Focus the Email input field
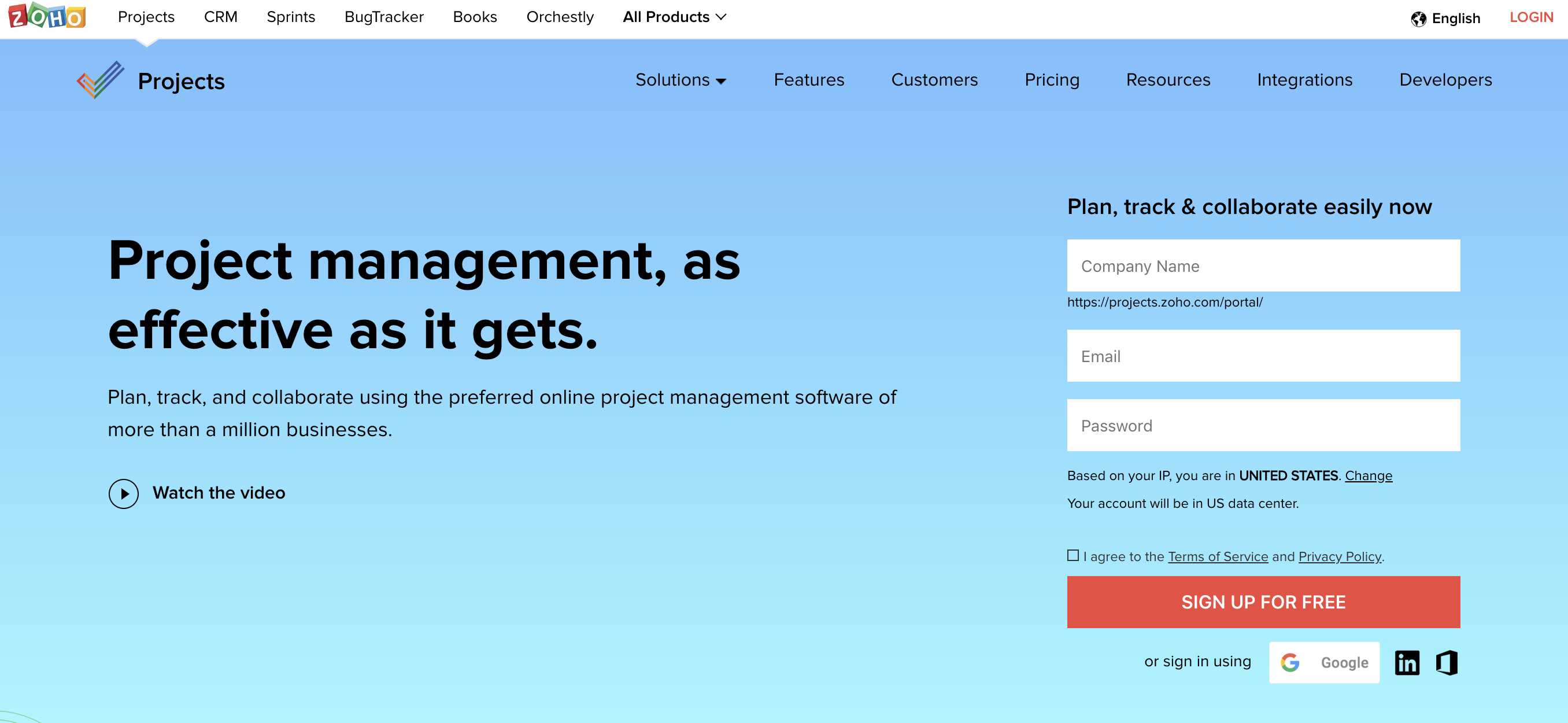The height and width of the screenshot is (723, 1568). click(1263, 356)
